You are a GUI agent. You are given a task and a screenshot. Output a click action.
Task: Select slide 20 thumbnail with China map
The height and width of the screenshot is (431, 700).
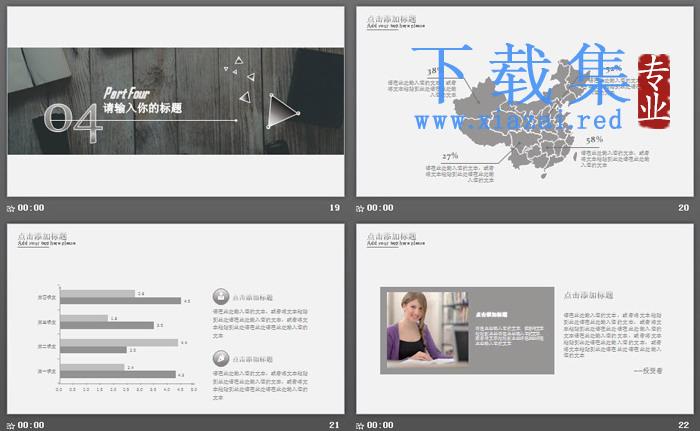coord(525,101)
